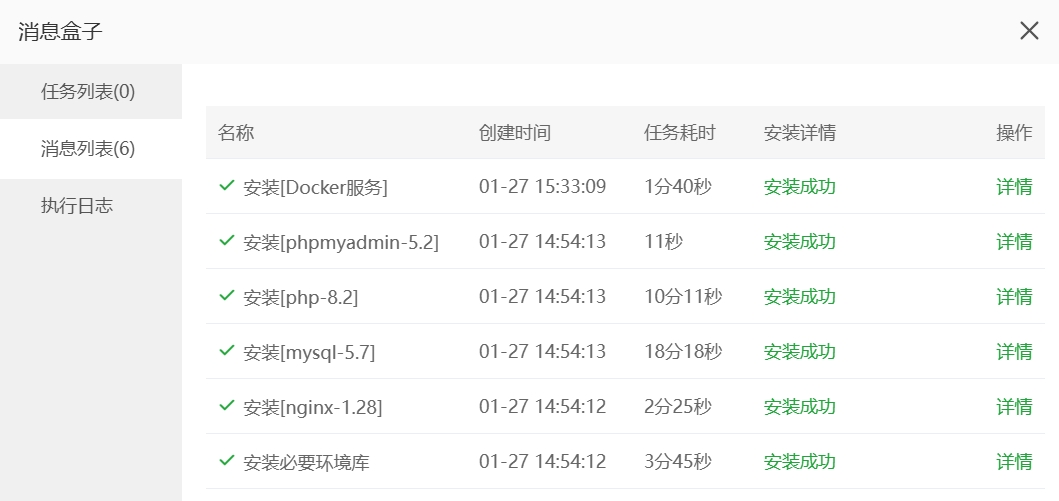Click 安装成功 status in the Docker服务 row
The height and width of the screenshot is (501, 1059).
click(799, 187)
